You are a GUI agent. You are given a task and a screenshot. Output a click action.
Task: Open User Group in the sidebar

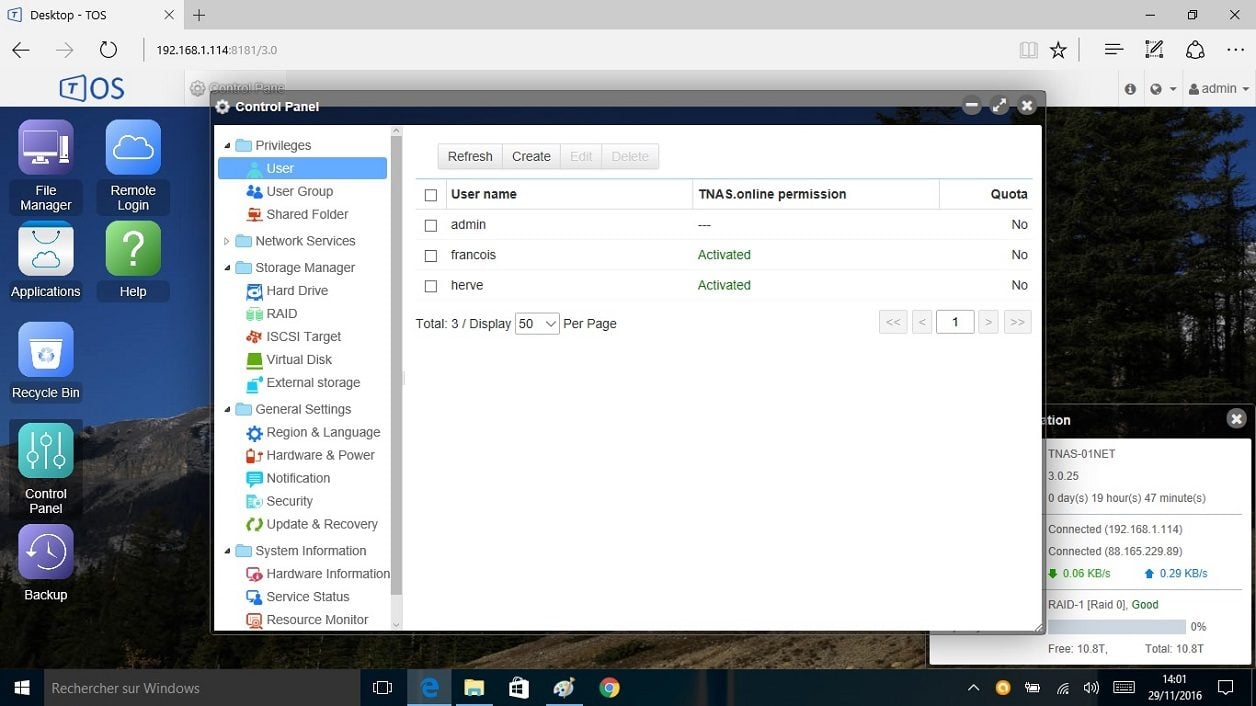coord(299,191)
